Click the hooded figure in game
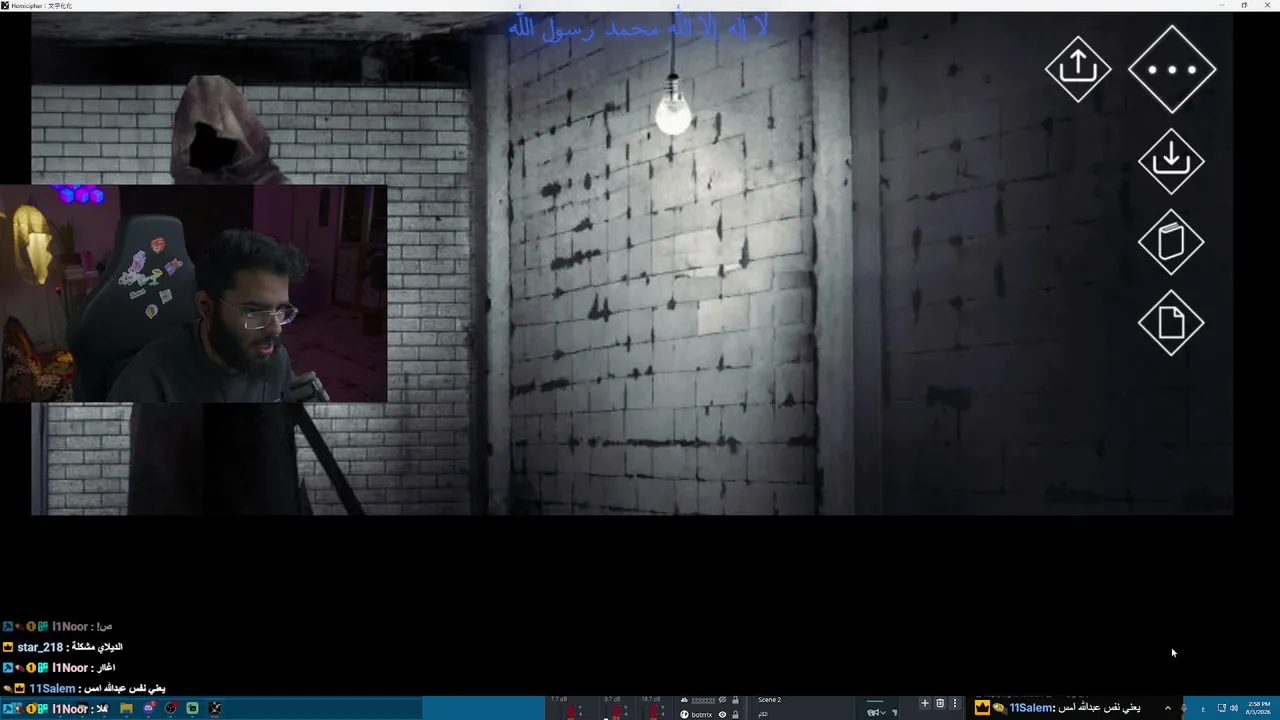This screenshot has width=1280, height=720. coord(220,130)
